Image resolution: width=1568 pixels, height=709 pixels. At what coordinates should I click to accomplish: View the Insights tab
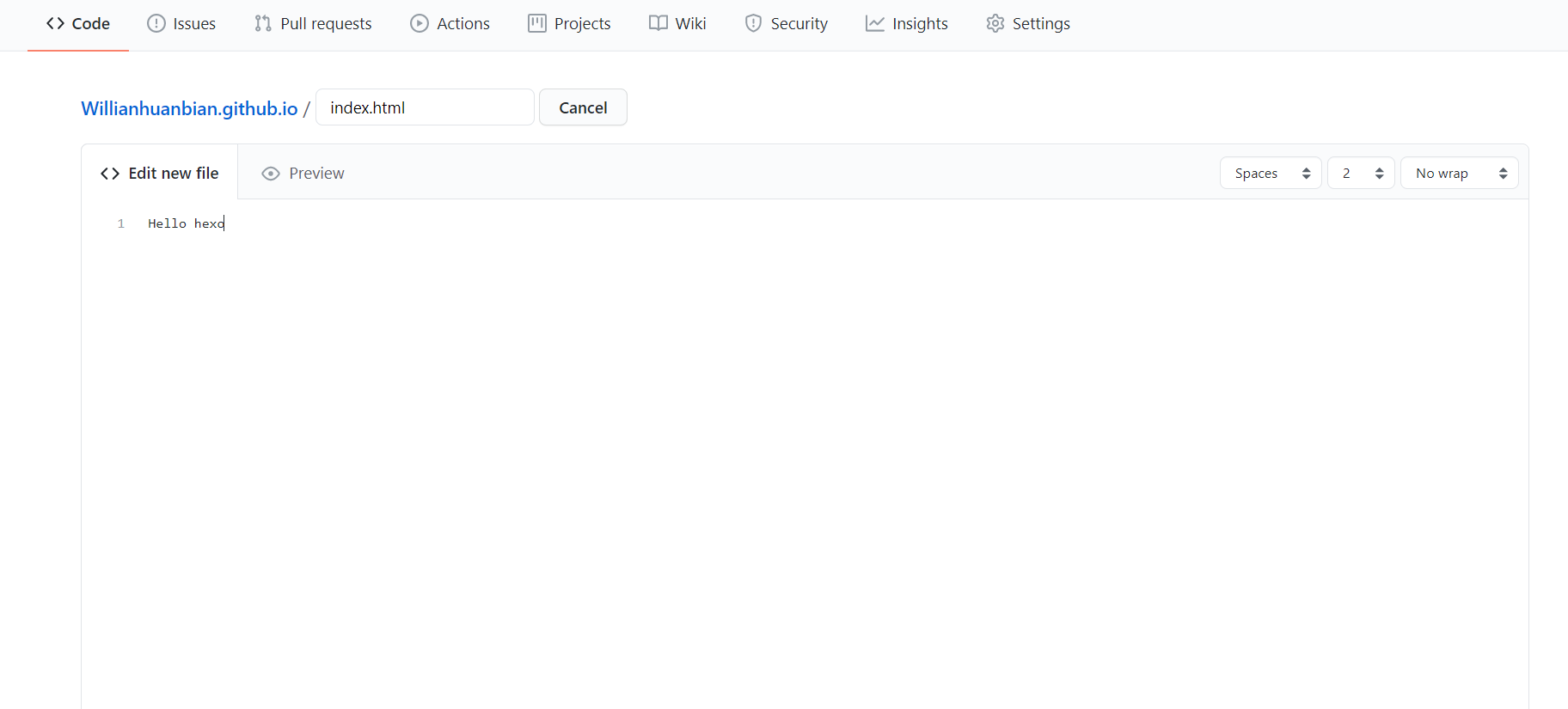907,23
